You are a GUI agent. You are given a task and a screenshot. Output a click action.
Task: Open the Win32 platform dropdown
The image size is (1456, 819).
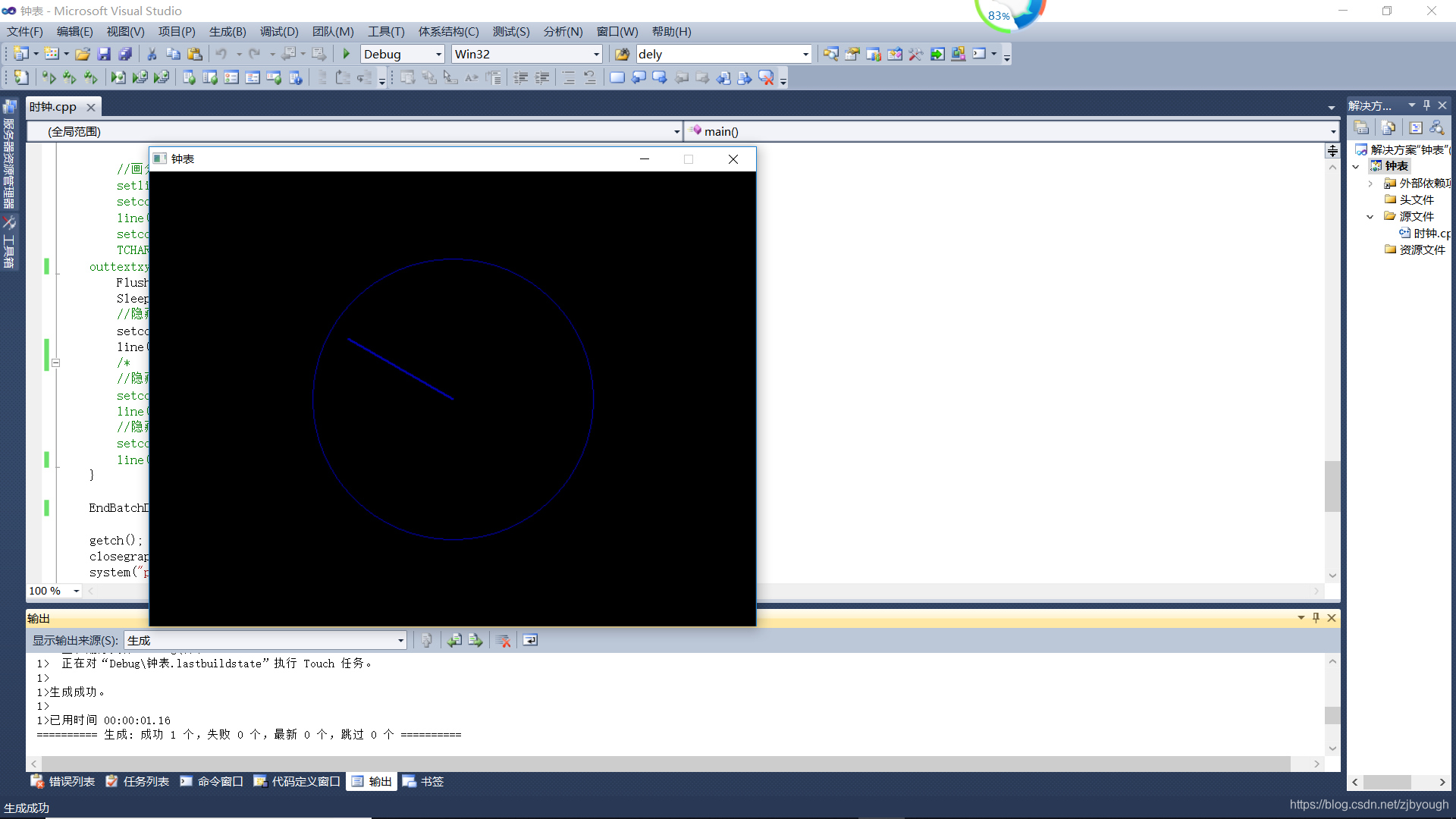point(596,55)
